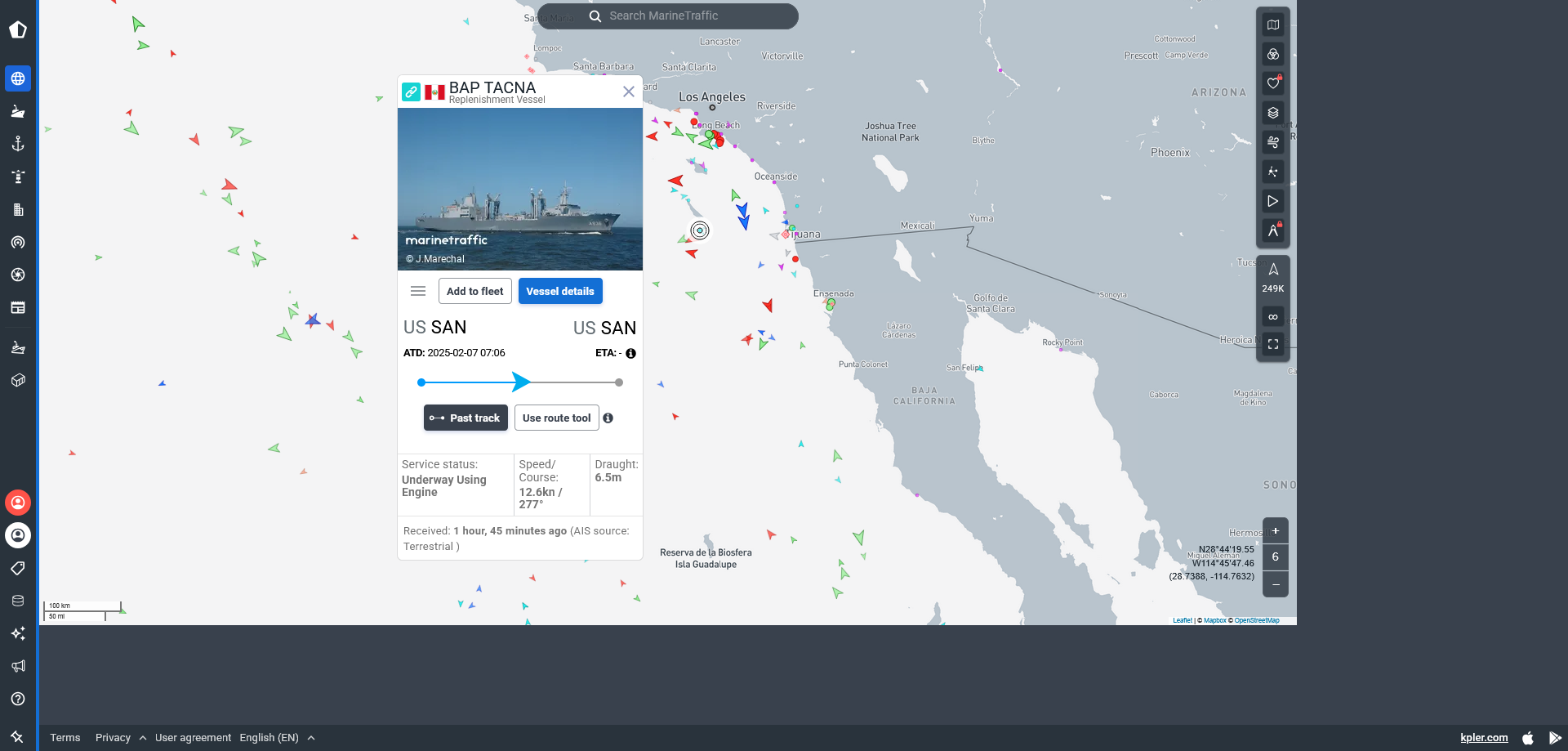The image size is (1568, 751).
Task: Open Vessel details
Action: (560, 291)
